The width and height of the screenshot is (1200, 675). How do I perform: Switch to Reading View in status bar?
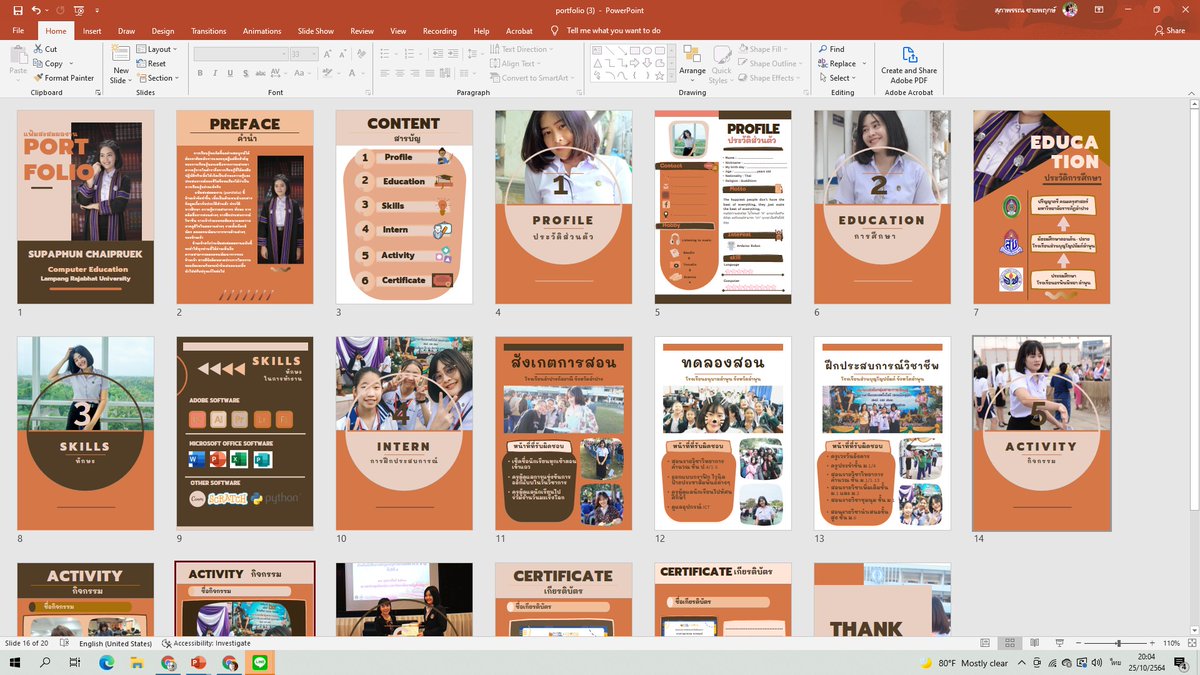(x=1035, y=643)
